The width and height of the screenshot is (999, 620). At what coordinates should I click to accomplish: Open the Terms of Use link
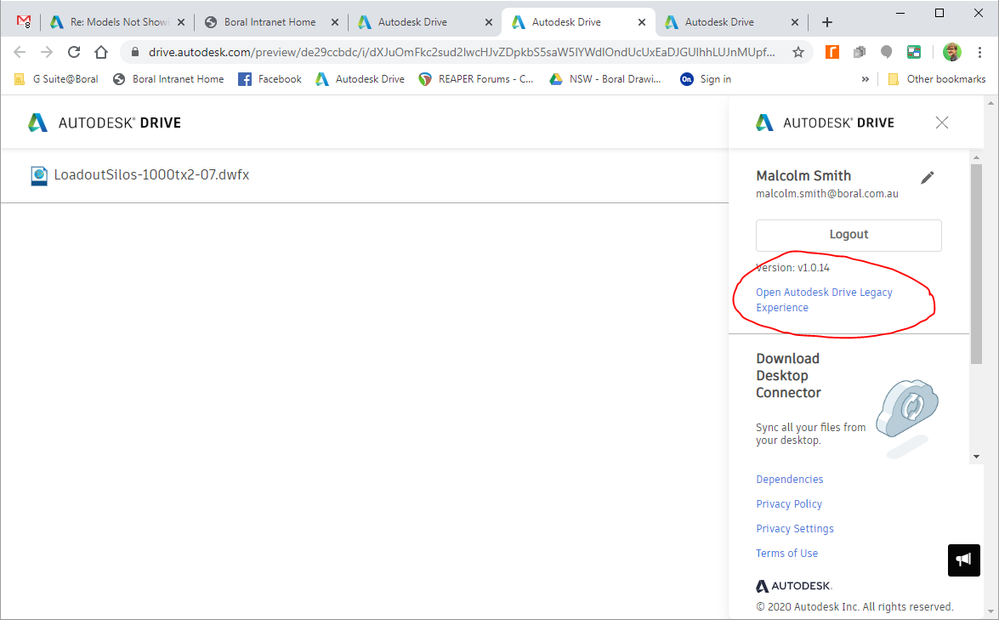tap(787, 553)
